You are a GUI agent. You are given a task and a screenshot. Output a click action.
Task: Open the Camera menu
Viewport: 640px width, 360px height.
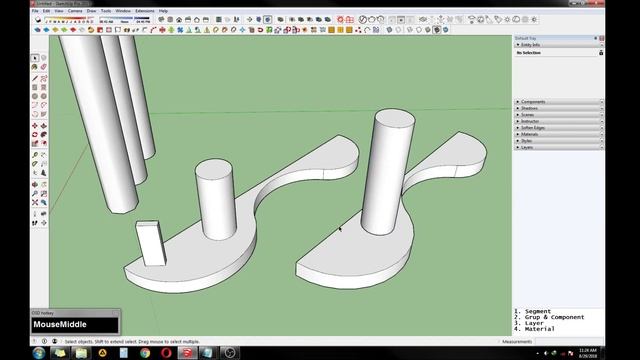[x=75, y=11]
